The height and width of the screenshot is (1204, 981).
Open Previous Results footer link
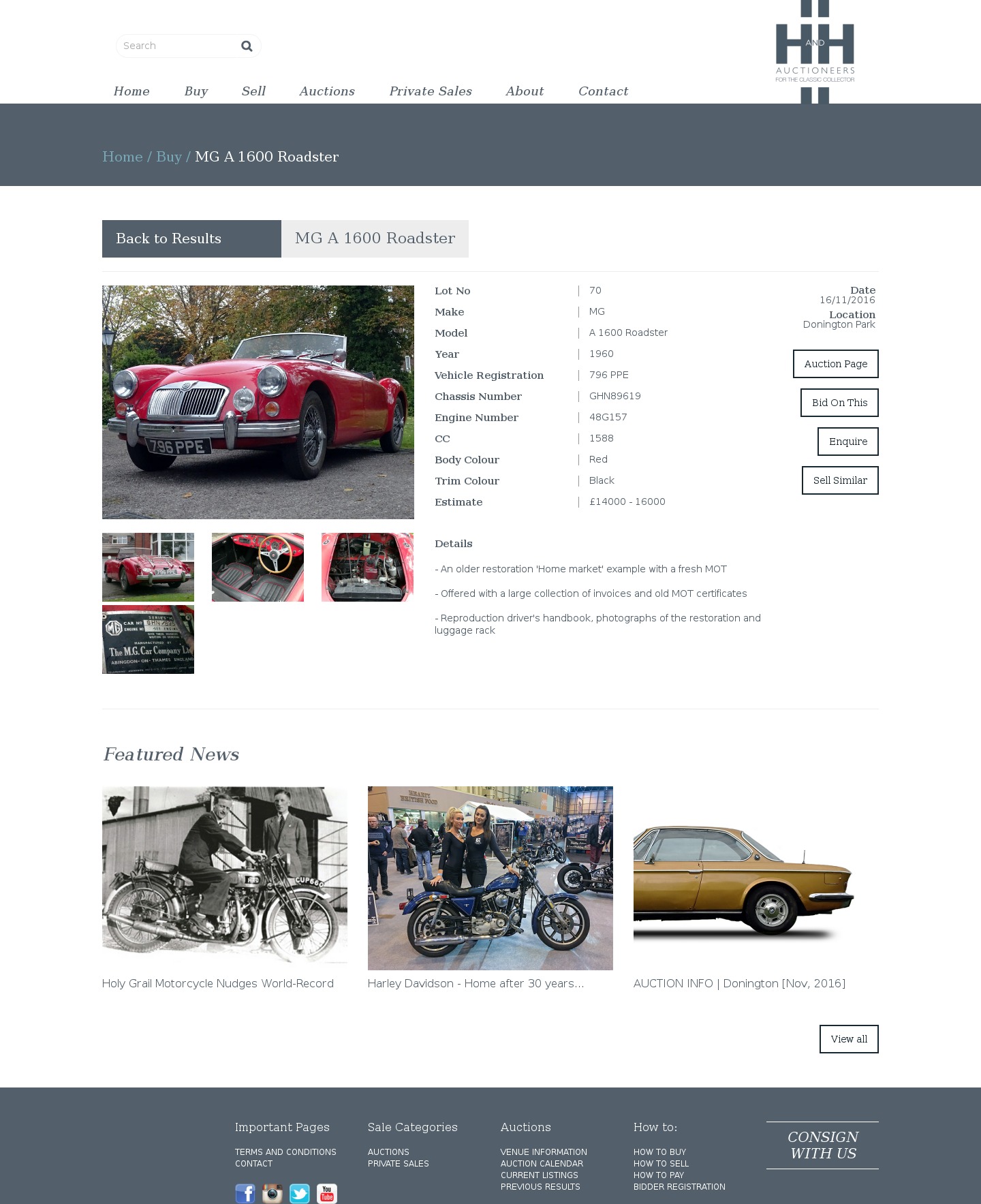540,1187
